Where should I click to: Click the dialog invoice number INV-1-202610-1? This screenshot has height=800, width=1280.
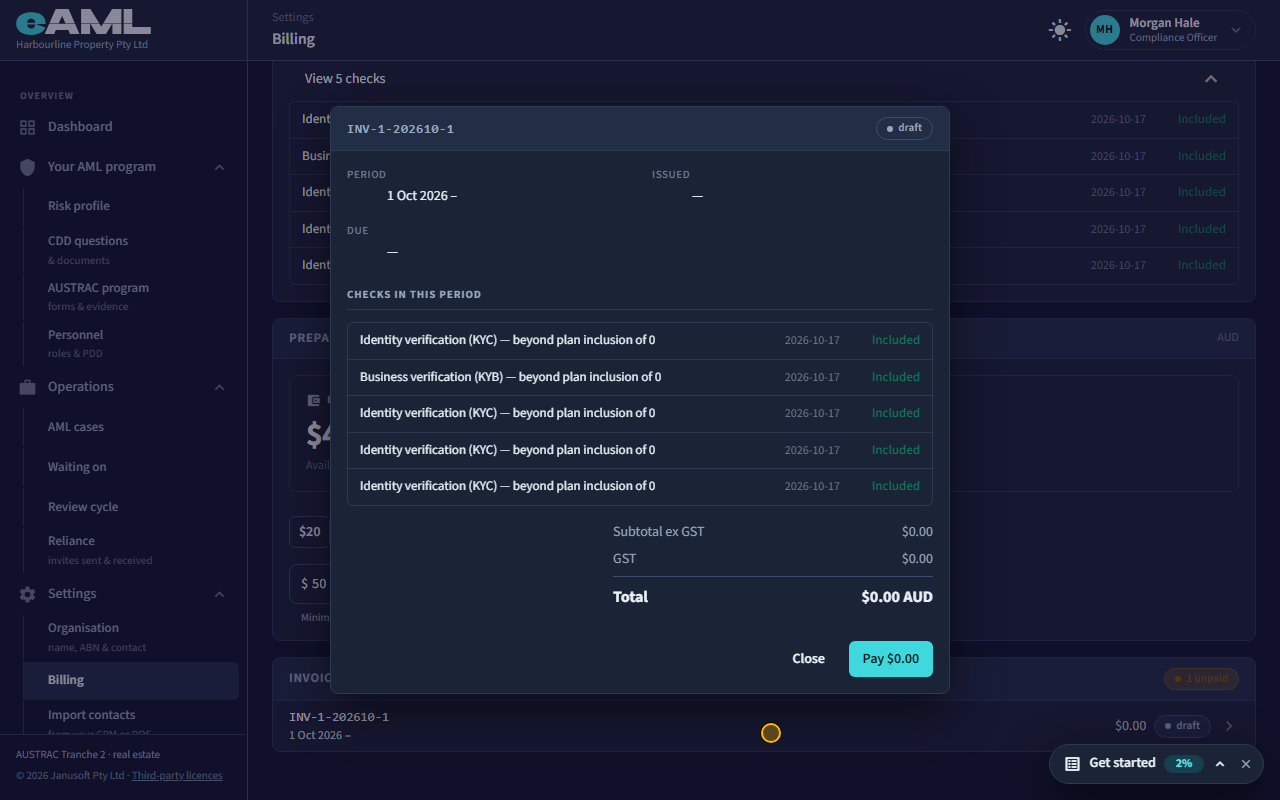[400, 129]
